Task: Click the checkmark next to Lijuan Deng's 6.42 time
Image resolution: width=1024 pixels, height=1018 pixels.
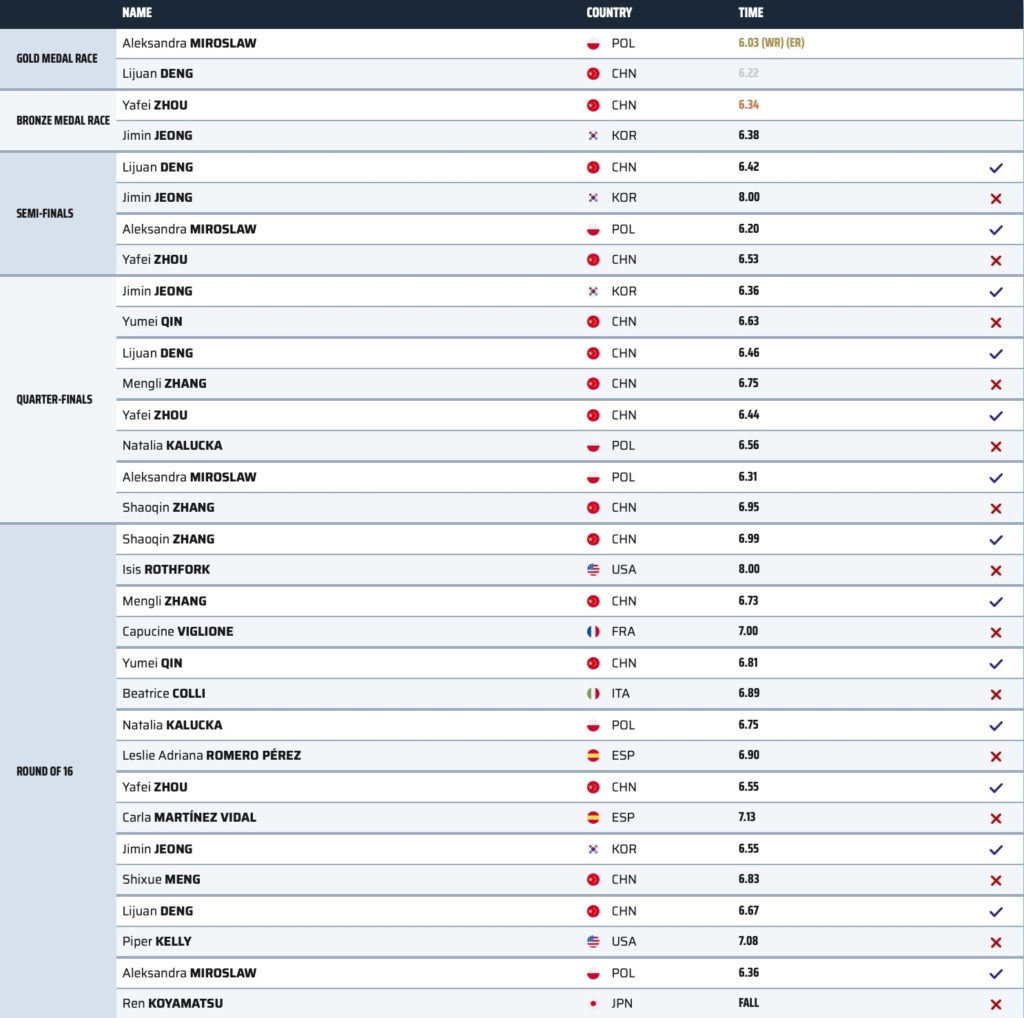Action: coord(995,168)
